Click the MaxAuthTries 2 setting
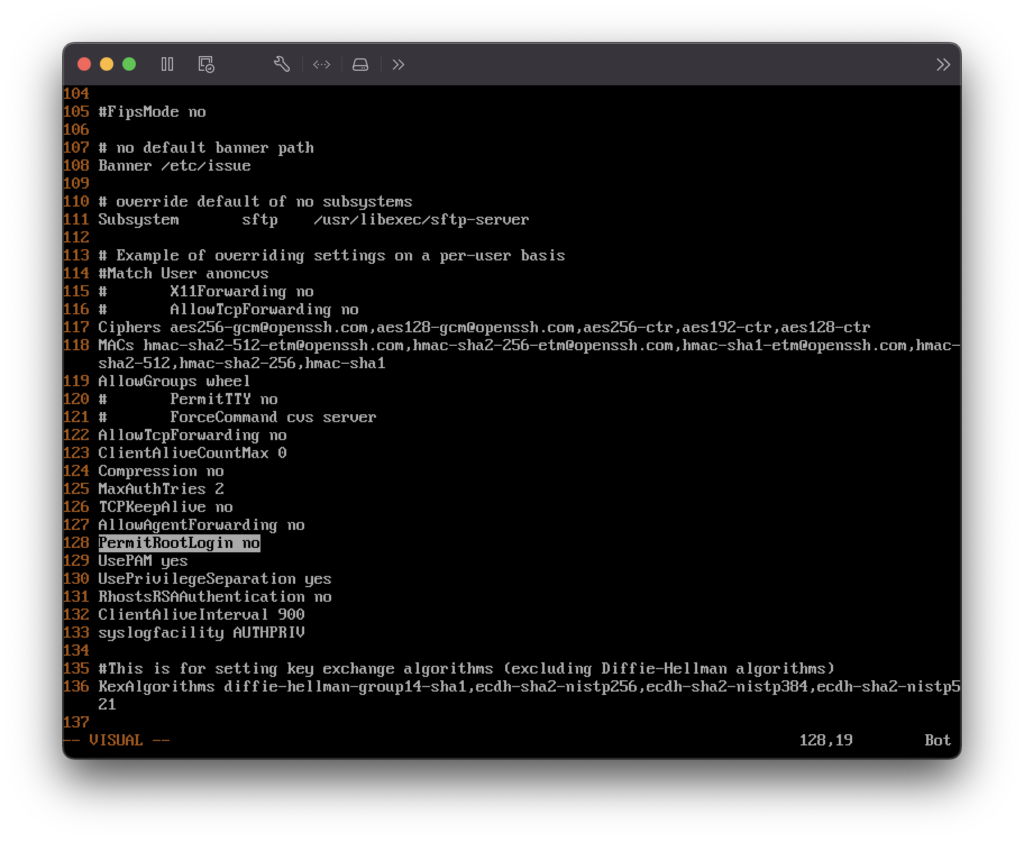 click(160, 489)
